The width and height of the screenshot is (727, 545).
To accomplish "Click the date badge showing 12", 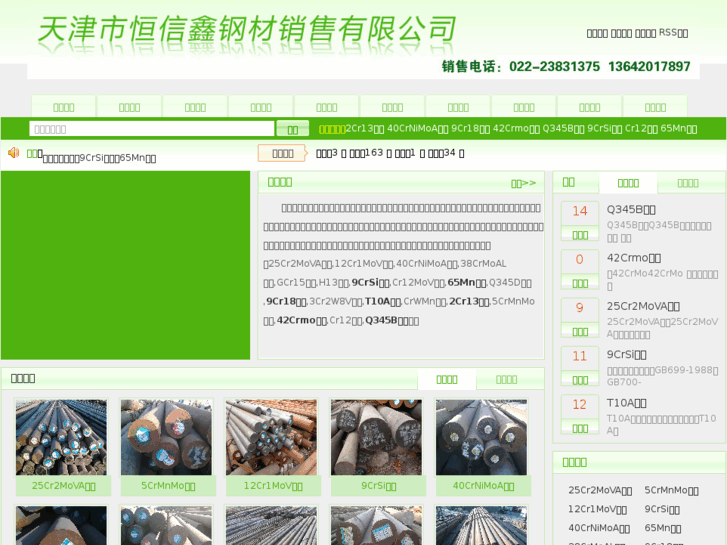I will tap(580, 414).
